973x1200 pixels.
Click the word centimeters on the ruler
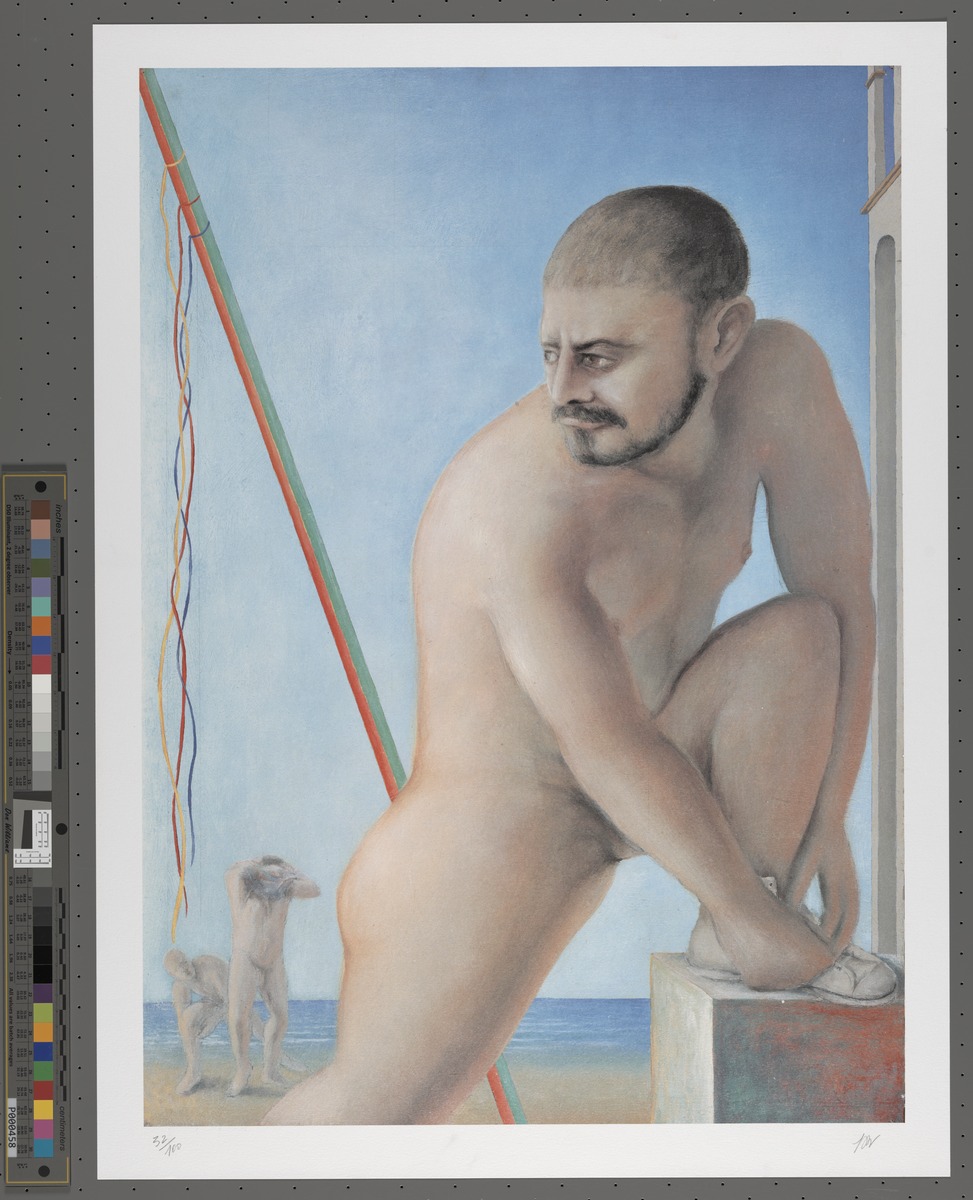[61, 1128]
